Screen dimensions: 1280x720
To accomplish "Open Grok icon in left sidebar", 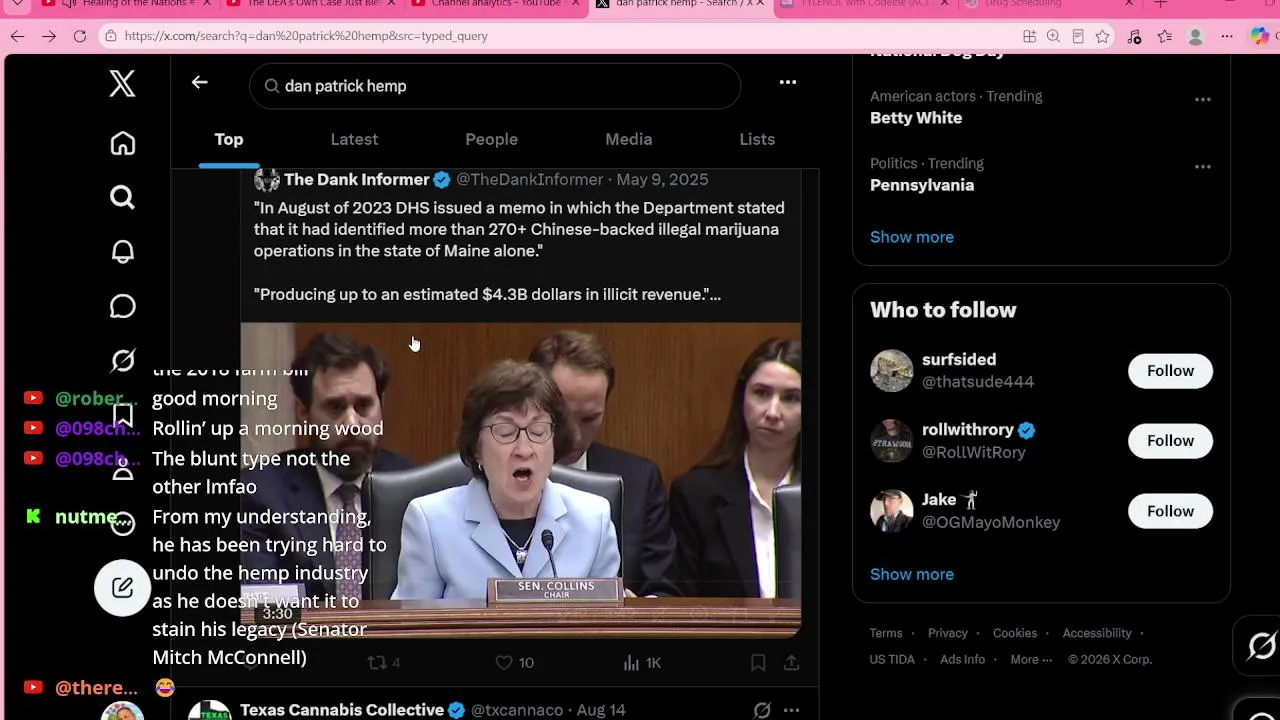I will tap(122, 360).
